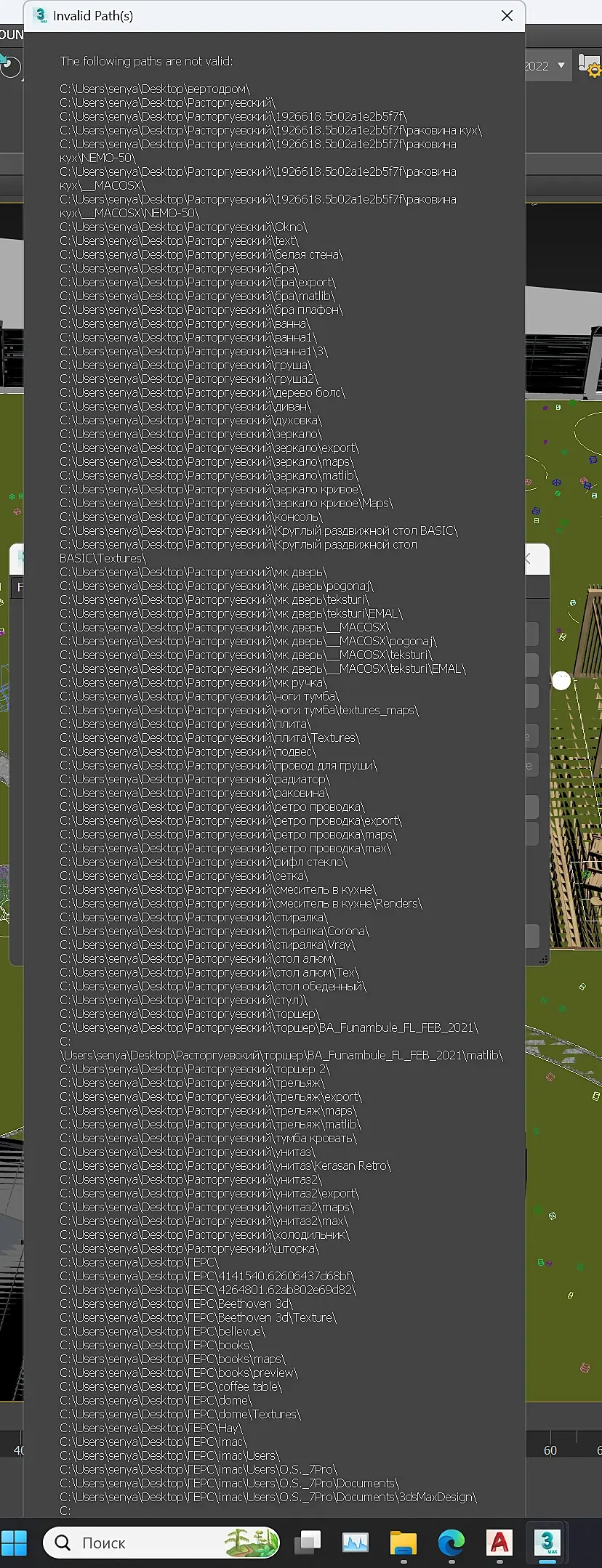Close the Invalid Path(s) dialog
This screenshot has height=1568, width=602.
(x=507, y=16)
